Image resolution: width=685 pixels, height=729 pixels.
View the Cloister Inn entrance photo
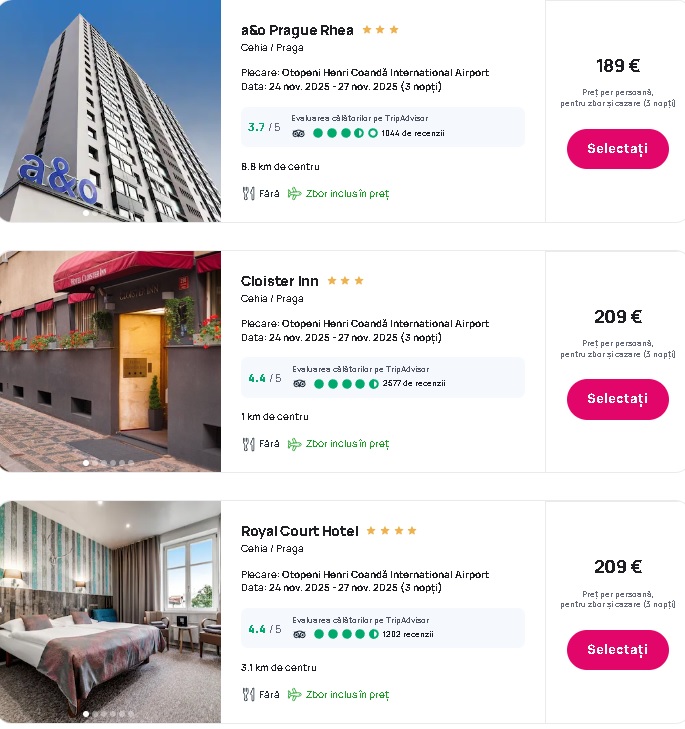pyautogui.click(x=110, y=360)
